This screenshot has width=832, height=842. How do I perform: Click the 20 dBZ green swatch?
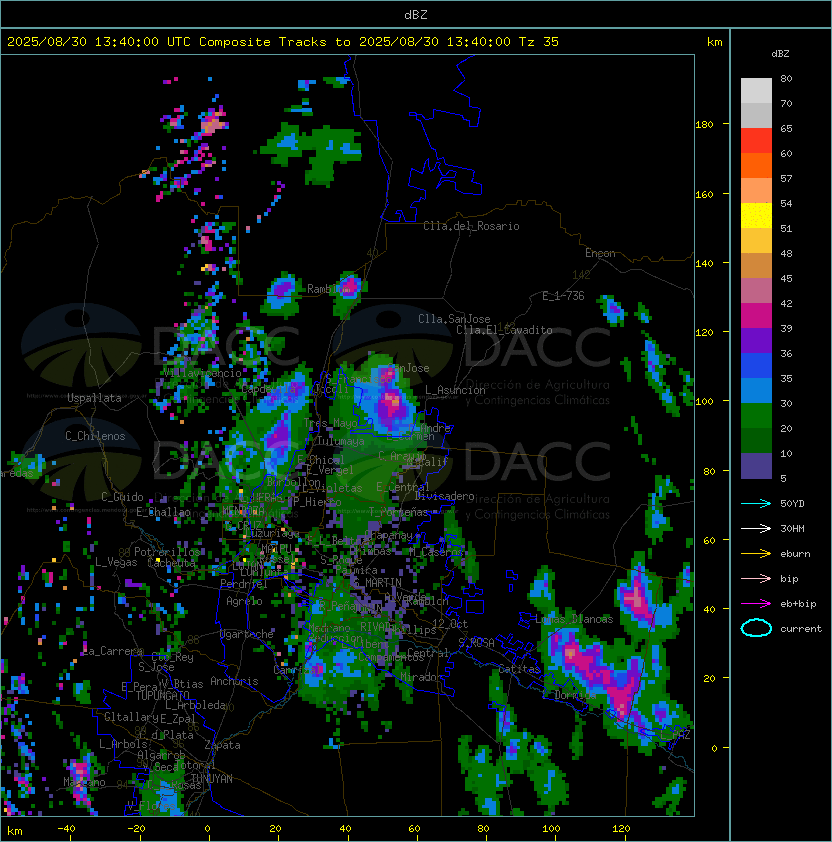pos(756,416)
